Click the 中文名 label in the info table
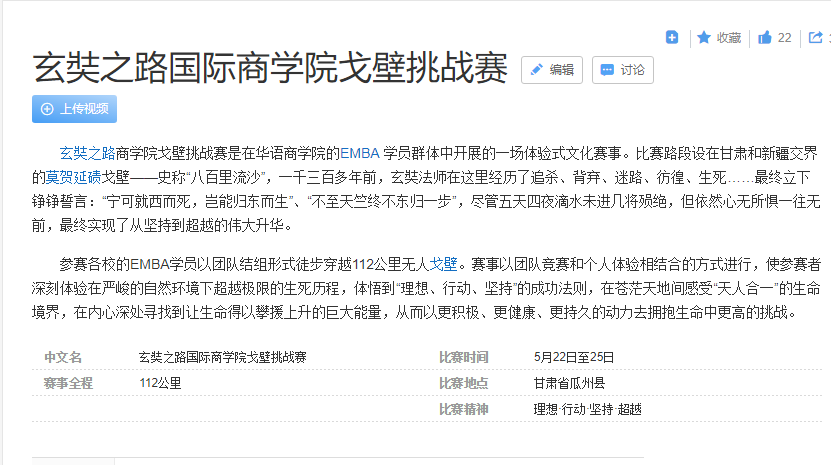Image resolution: width=831 pixels, height=465 pixels. (x=63, y=357)
